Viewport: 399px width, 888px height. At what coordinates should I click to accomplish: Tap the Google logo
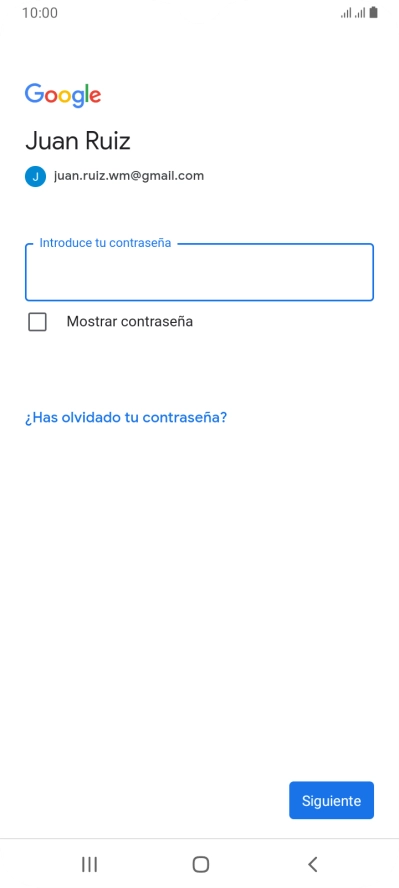point(63,95)
